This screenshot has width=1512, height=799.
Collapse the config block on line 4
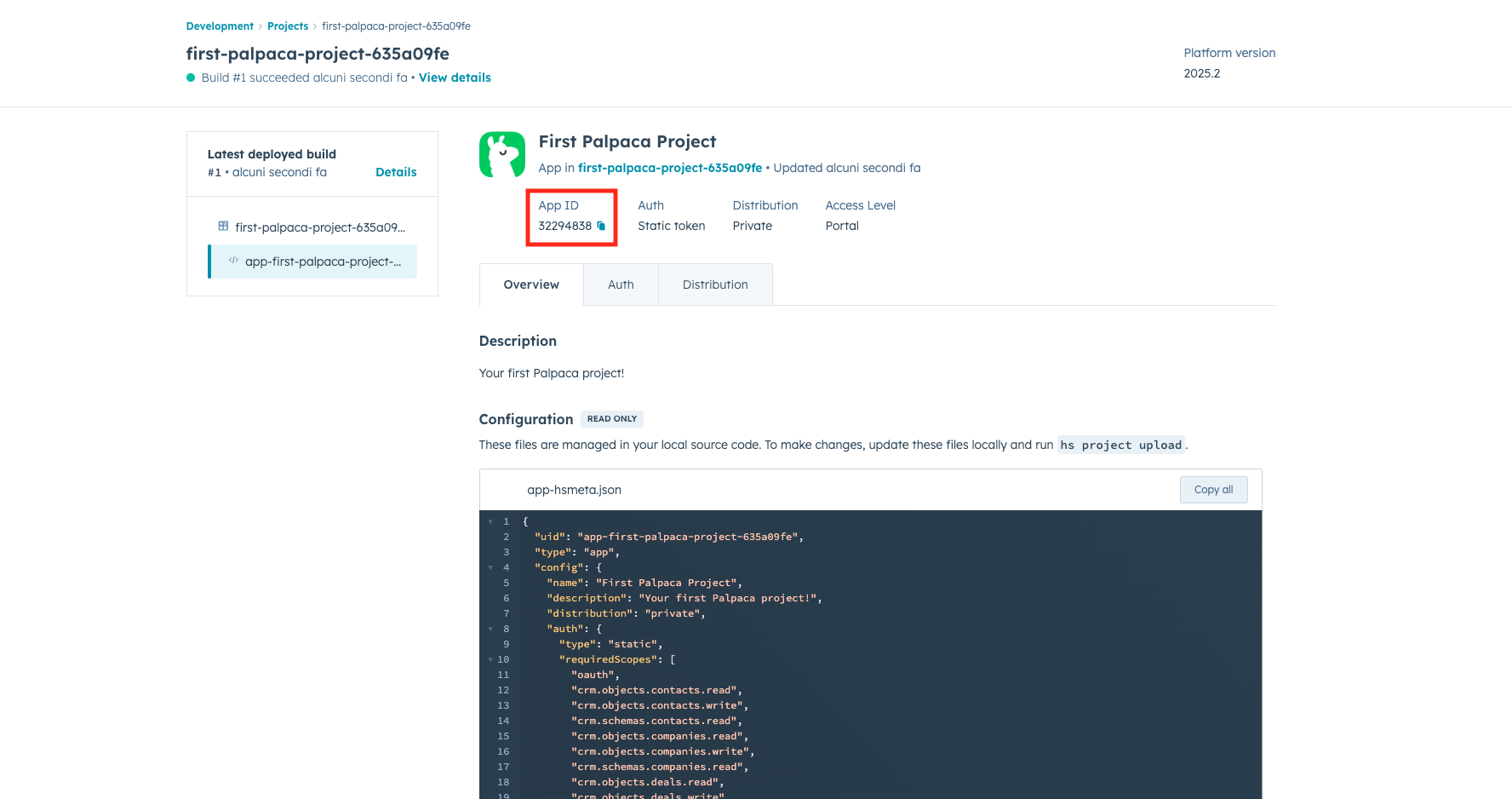click(x=490, y=567)
